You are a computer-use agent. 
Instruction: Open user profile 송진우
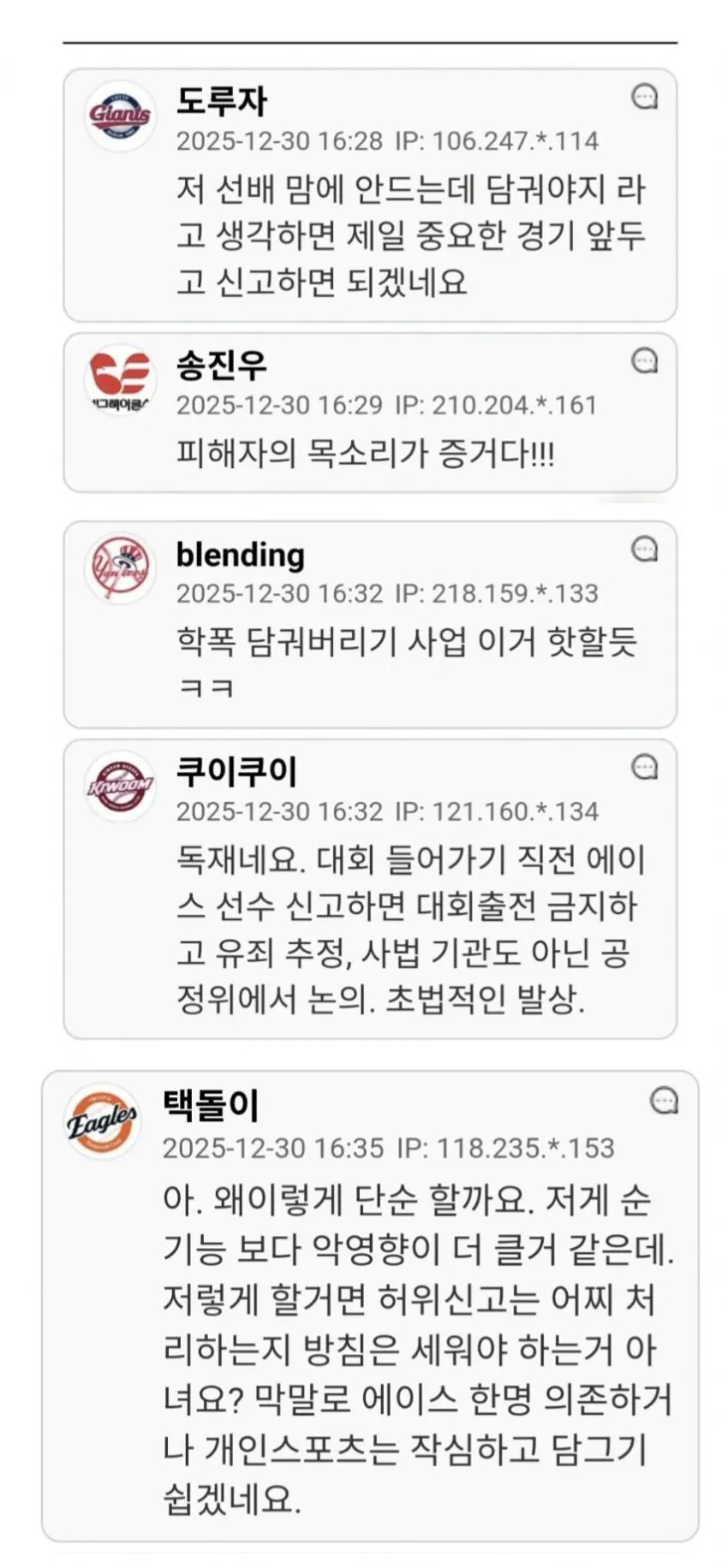[222, 365]
